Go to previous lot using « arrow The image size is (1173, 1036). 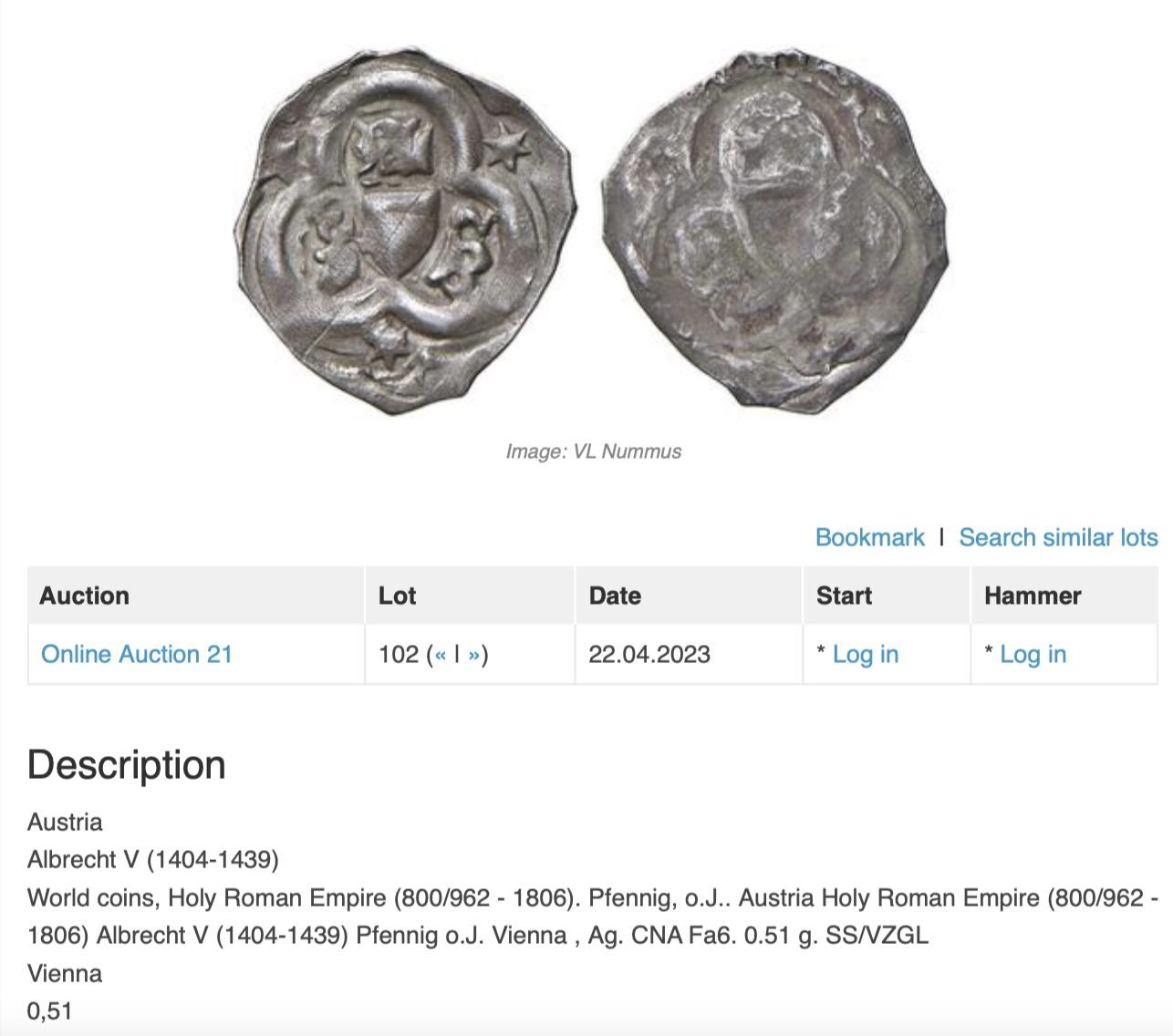click(x=441, y=655)
